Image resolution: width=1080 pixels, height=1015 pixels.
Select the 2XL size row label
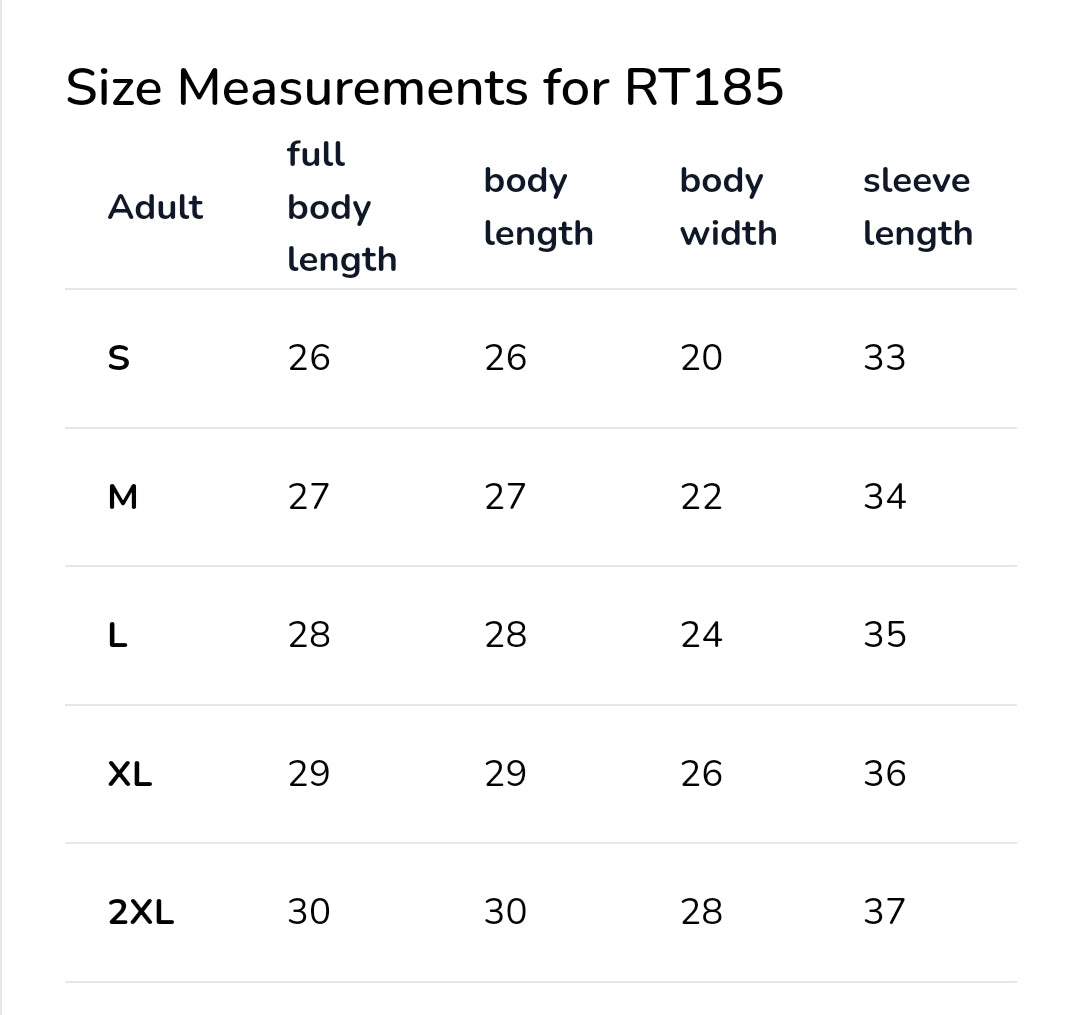(141, 912)
